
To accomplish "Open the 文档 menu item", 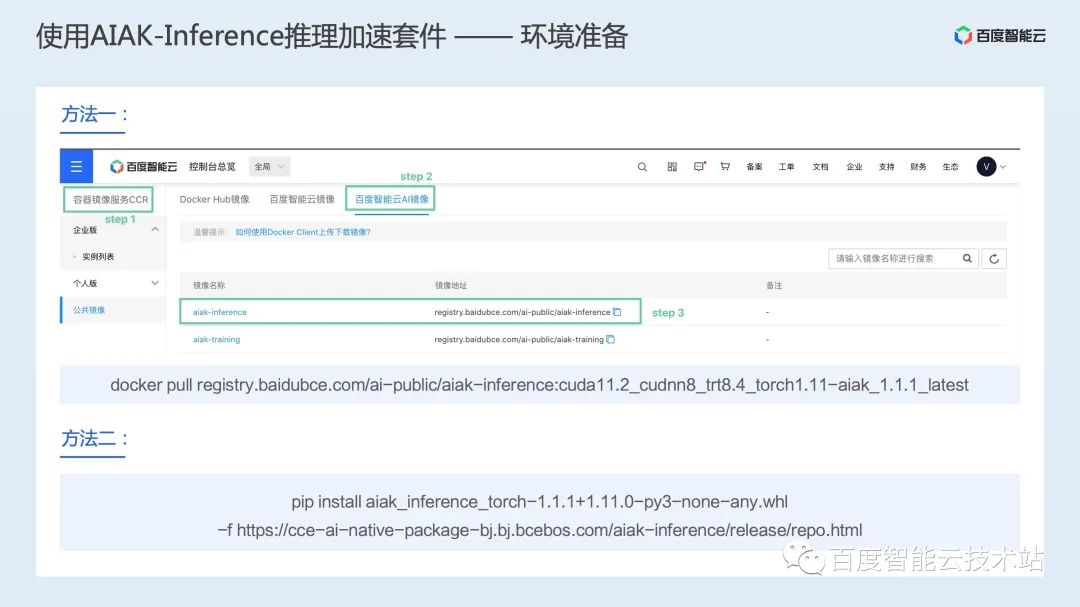I will [820, 167].
